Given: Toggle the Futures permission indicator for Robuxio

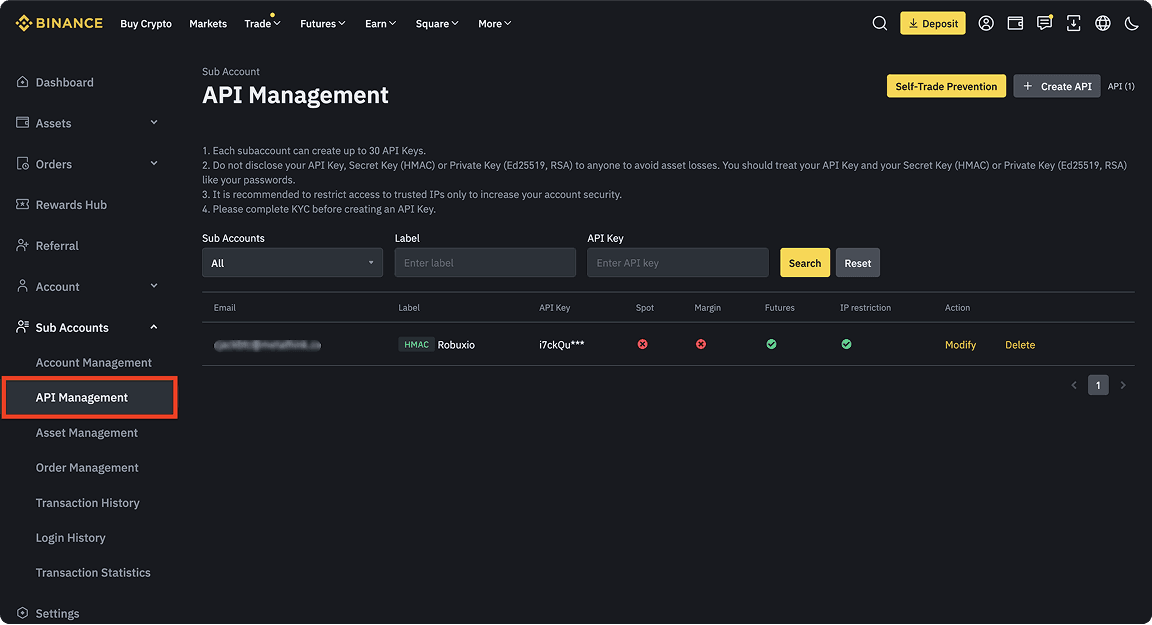Looking at the screenshot, I should point(771,344).
